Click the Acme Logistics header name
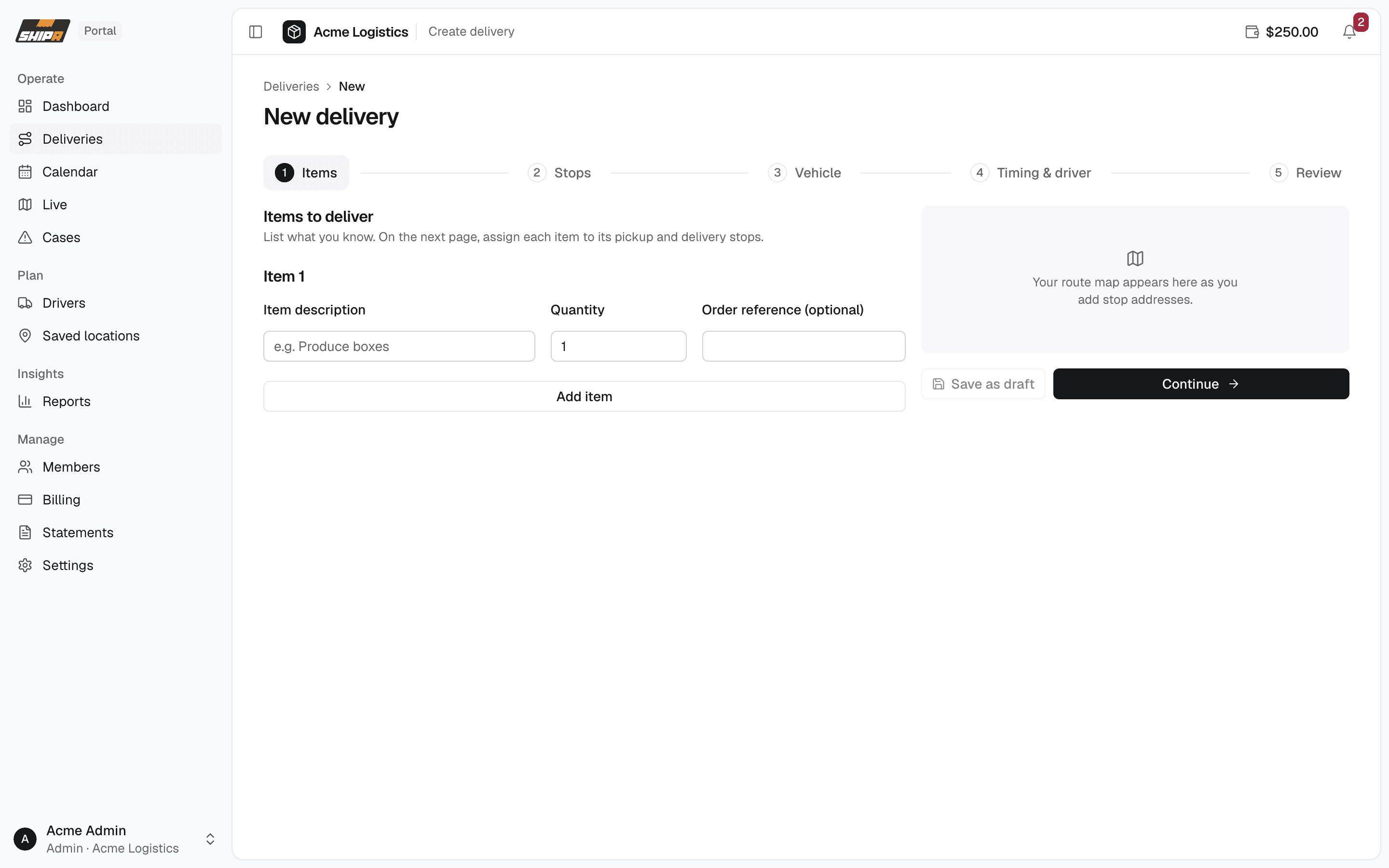 pyautogui.click(x=360, y=31)
